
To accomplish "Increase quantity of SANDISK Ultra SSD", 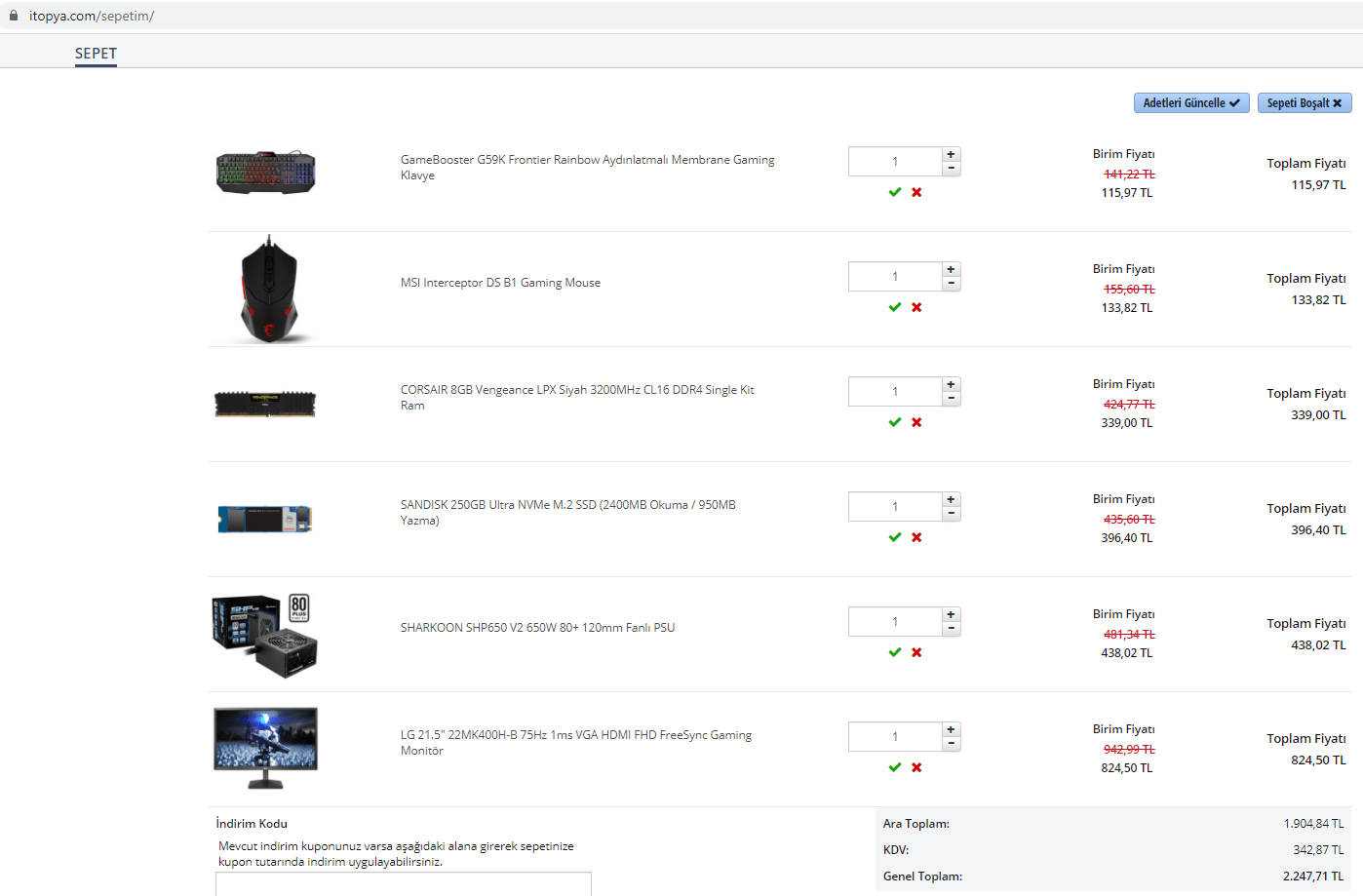I will click(x=952, y=499).
